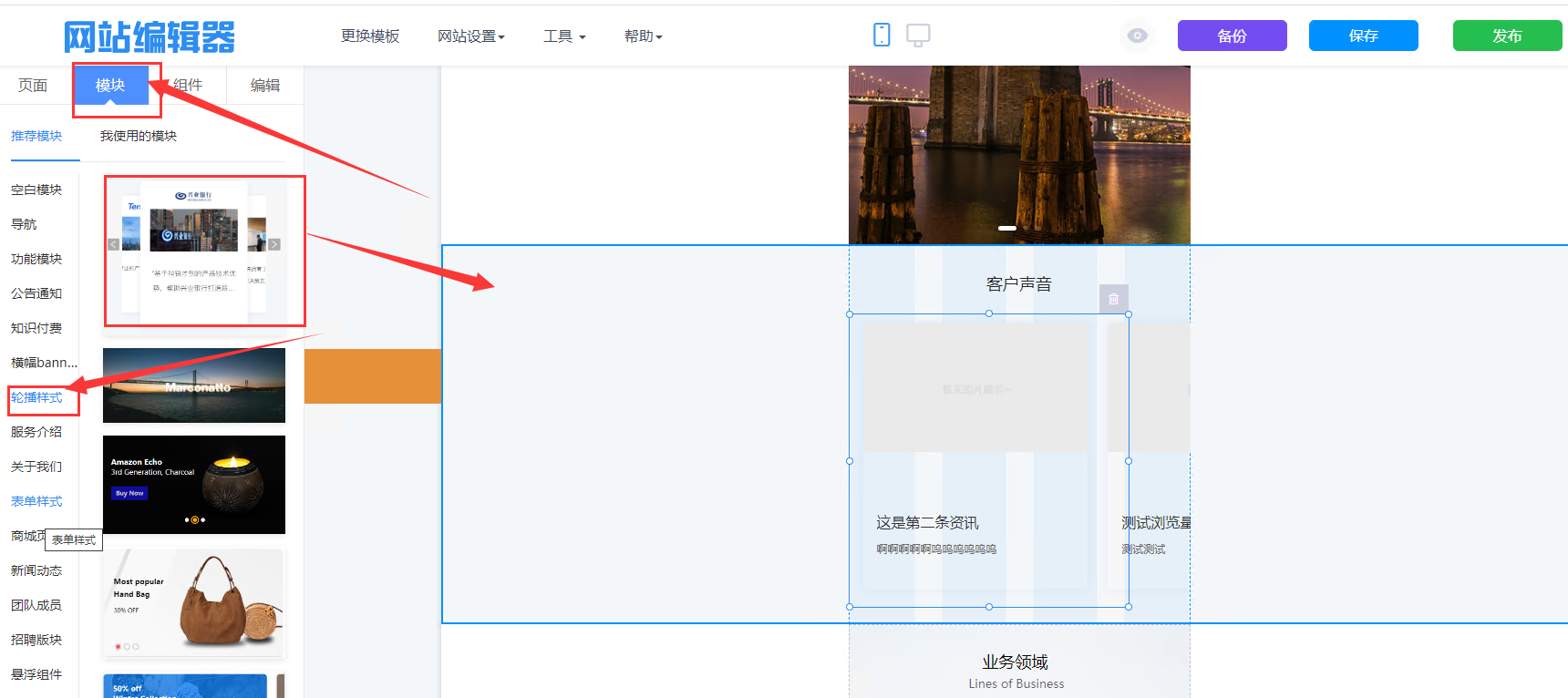Select 公告通知 category
Viewport: 1568px width, 698px height.
pyautogui.click(x=36, y=293)
